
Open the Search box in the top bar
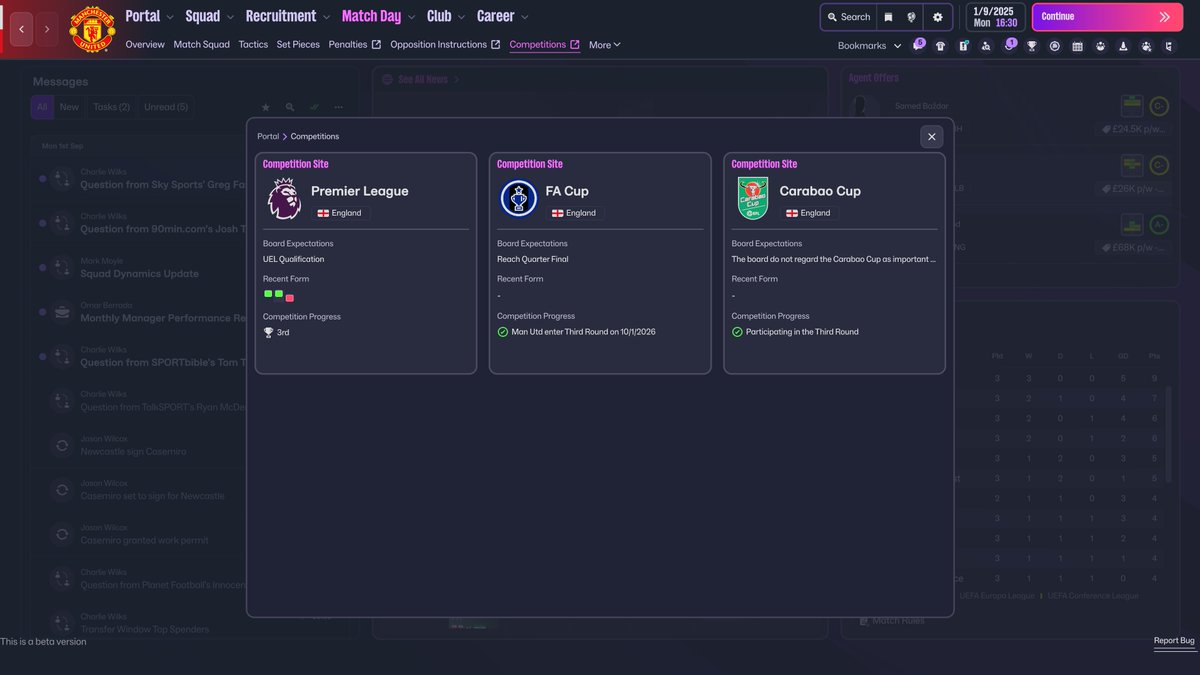pyautogui.click(x=849, y=17)
